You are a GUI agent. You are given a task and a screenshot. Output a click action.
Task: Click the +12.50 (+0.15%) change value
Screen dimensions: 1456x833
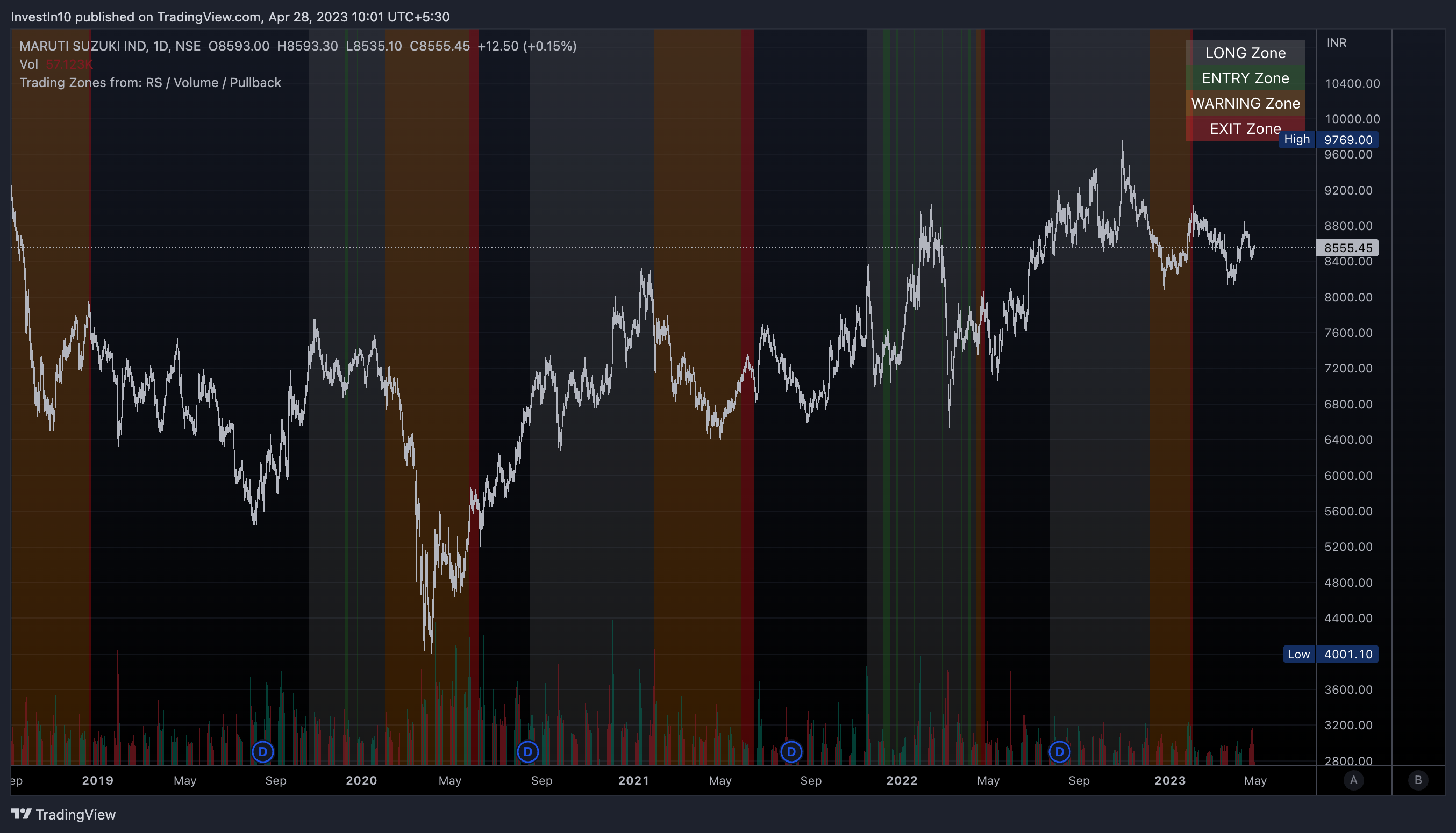pyautogui.click(x=526, y=46)
